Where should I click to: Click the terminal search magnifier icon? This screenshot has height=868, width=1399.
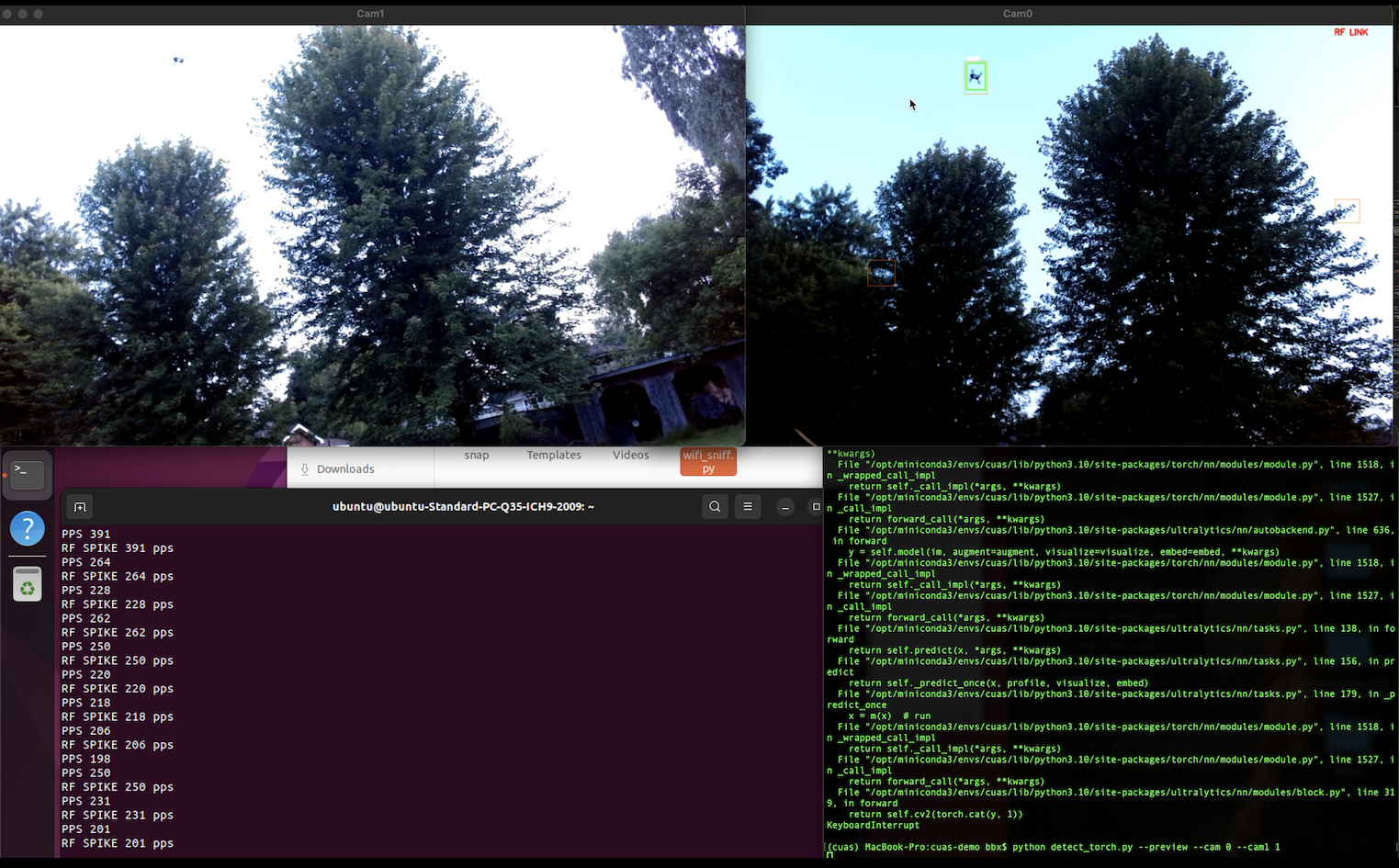coord(715,506)
